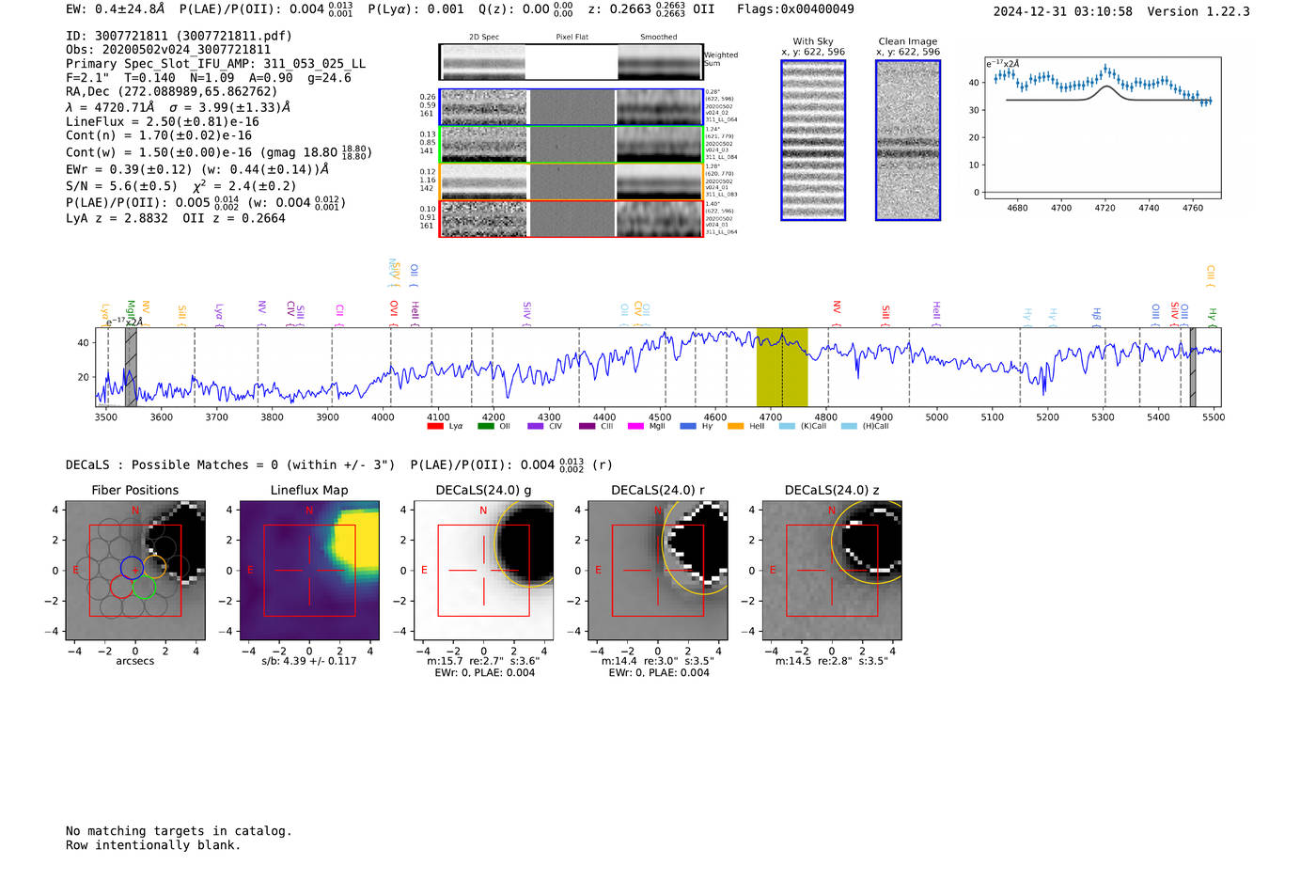The height and width of the screenshot is (896, 1316).
Task: Select the orange-bordered 2D spectrum row
Action: 572,181
